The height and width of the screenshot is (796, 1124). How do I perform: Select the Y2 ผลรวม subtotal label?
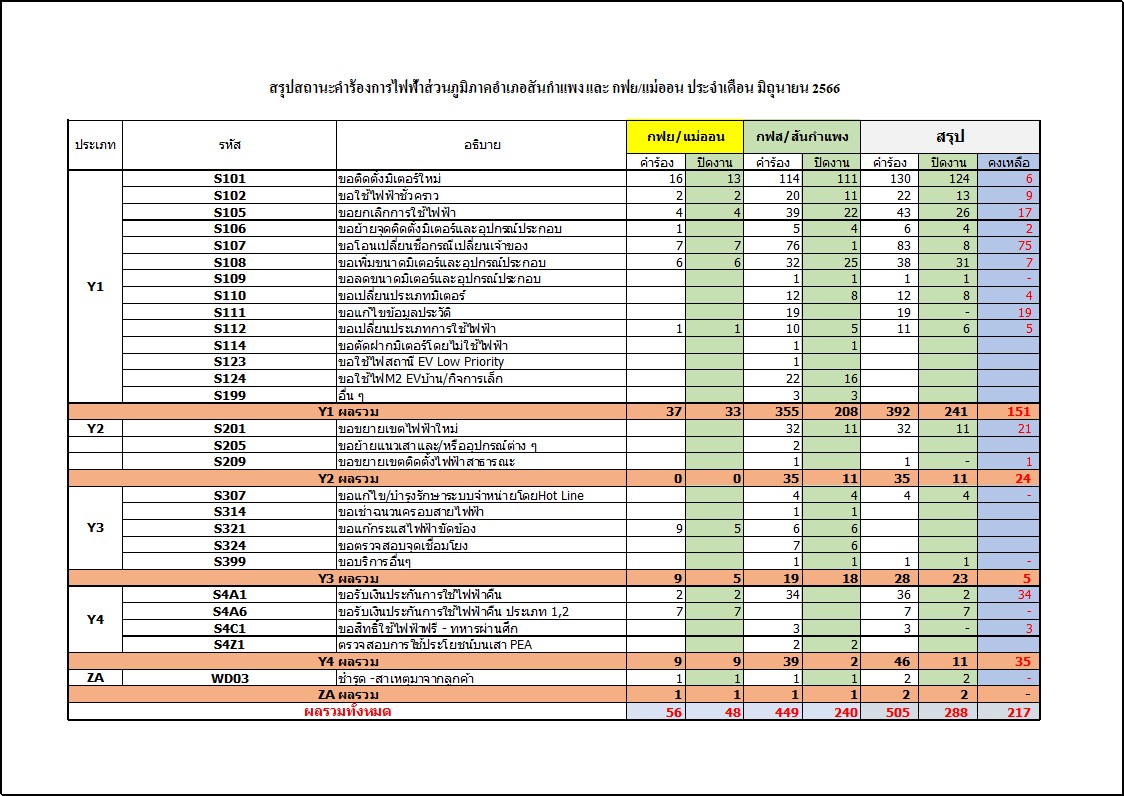click(x=348, y=478)
